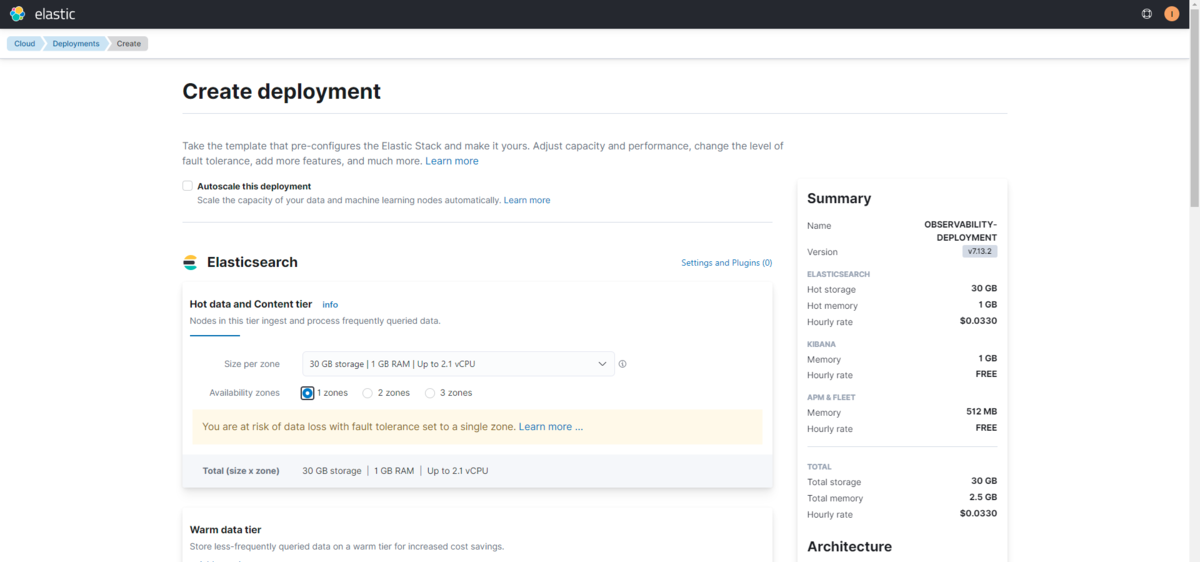The image size is (1200, 562).
Task: Click Elasticsearch hourly rate $0.0330
Action: 978,321
